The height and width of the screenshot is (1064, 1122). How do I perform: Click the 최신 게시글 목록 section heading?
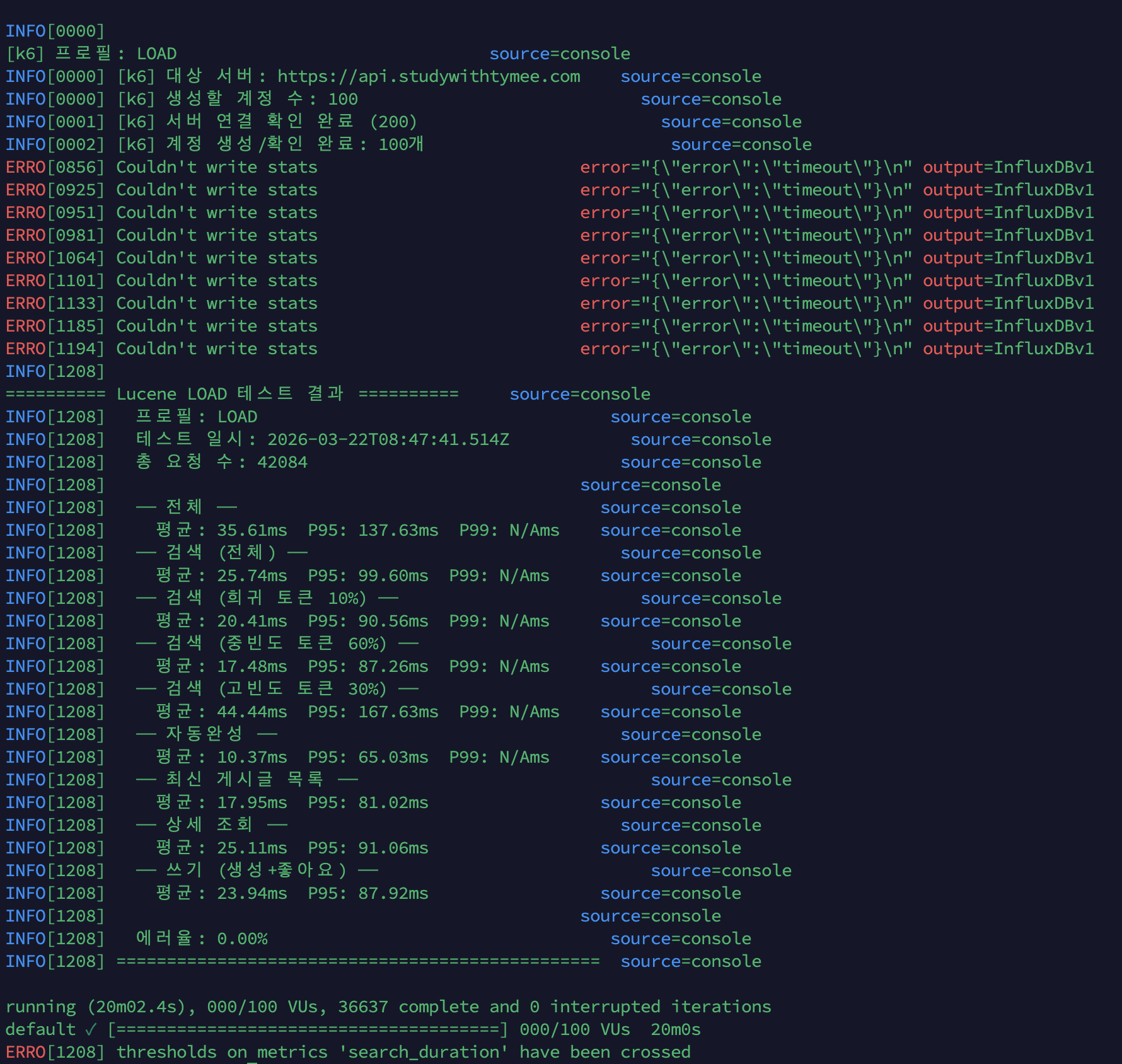(x=246, y=780)
